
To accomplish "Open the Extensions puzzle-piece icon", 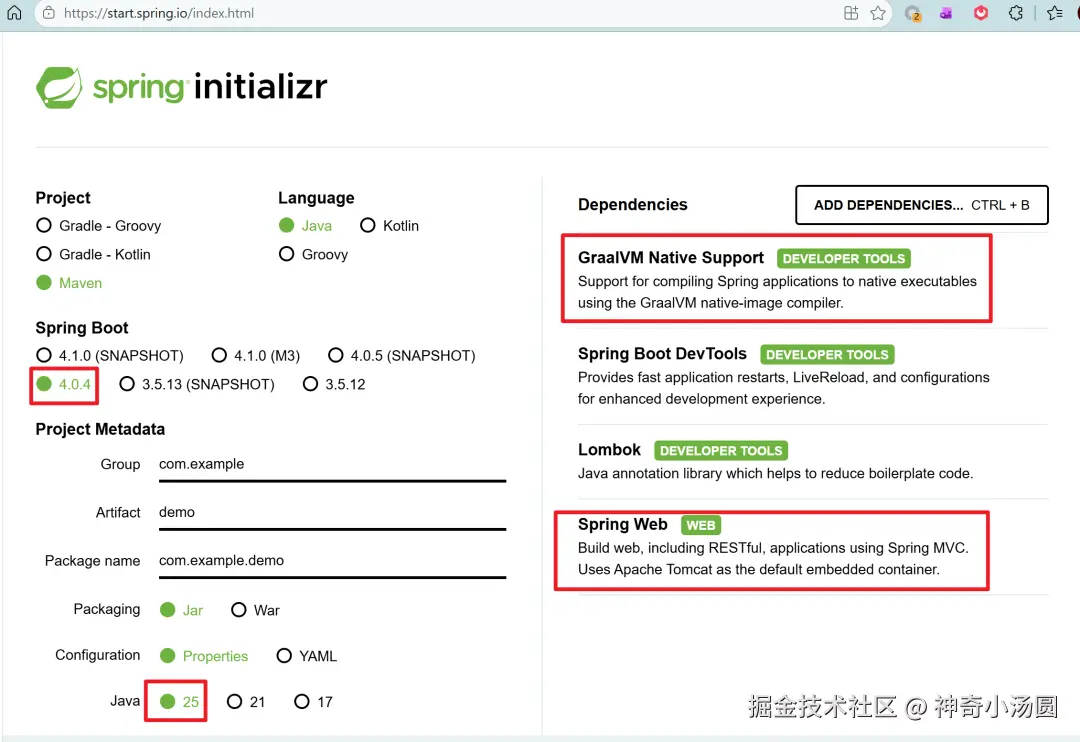I will [1015, 12].
